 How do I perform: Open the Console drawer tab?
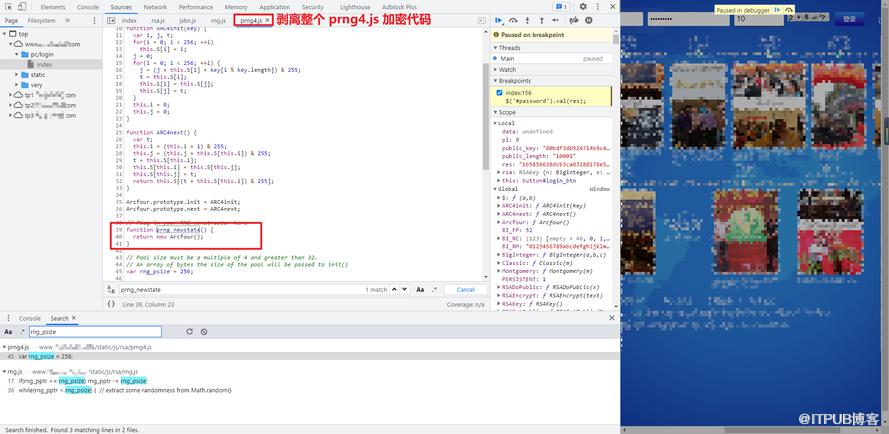(29, 318)
